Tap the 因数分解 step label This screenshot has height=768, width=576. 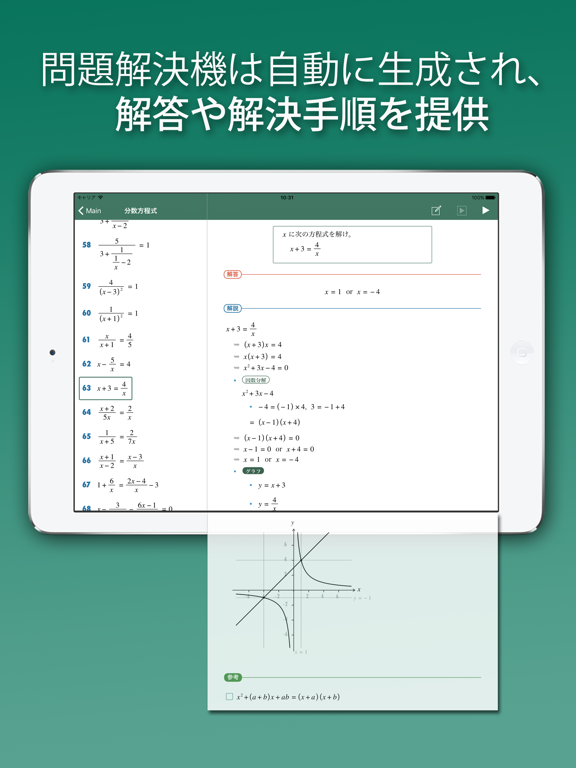click(256, 380)
